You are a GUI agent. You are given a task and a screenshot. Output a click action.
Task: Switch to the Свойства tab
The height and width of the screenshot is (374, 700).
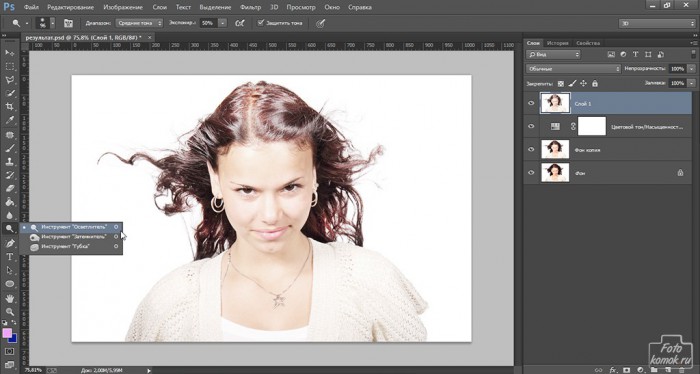click(x=588, y=43)
